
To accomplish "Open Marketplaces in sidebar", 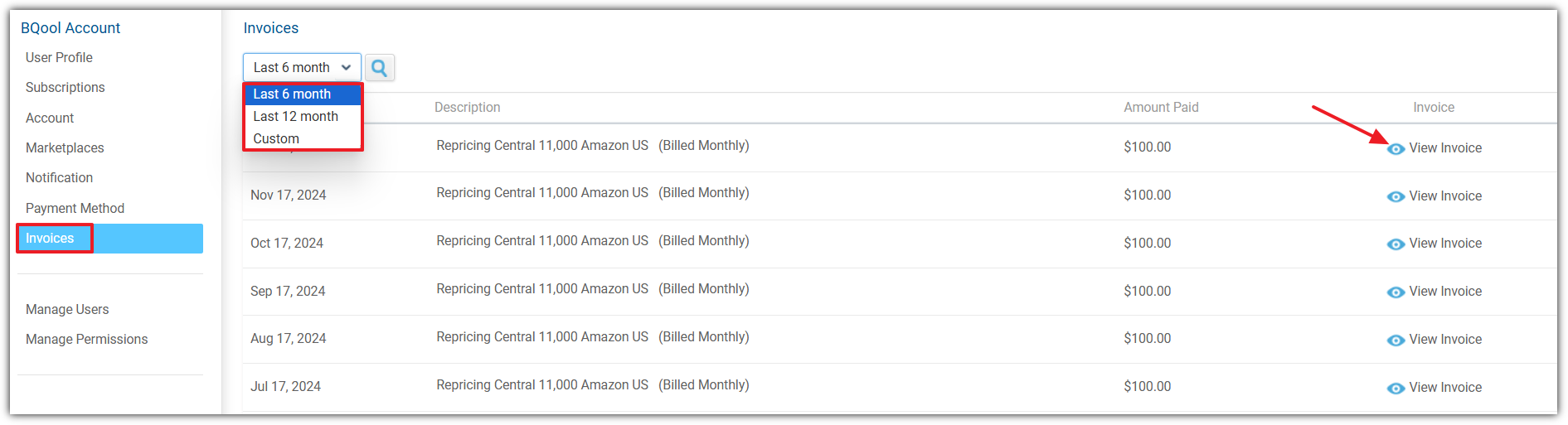I will click(x=65, y=148).
